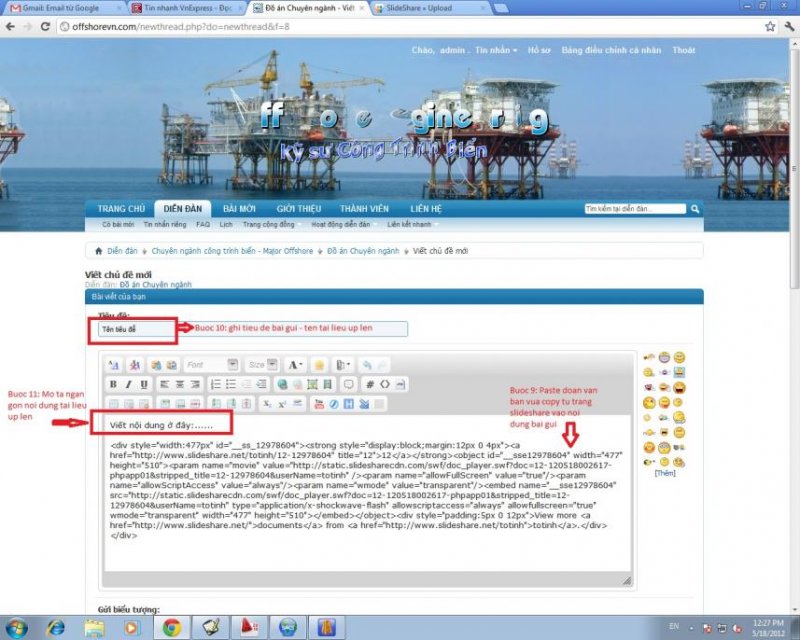Click the blue H icon in editor toolbar
Image resolution: width=800 pixels, height=640 pixels.
pos(349,404)
